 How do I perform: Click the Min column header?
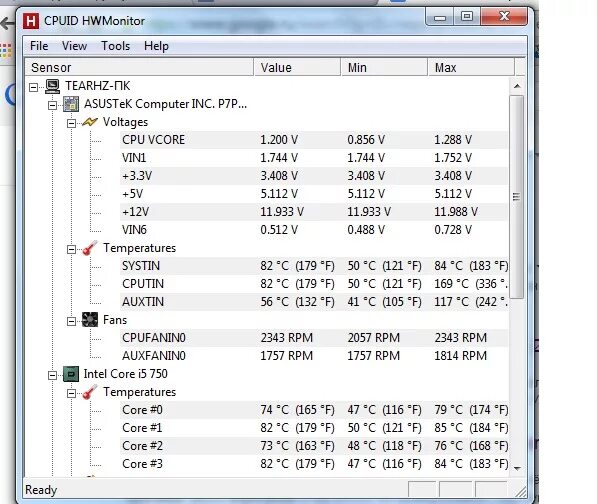click(x=384, y=67)
